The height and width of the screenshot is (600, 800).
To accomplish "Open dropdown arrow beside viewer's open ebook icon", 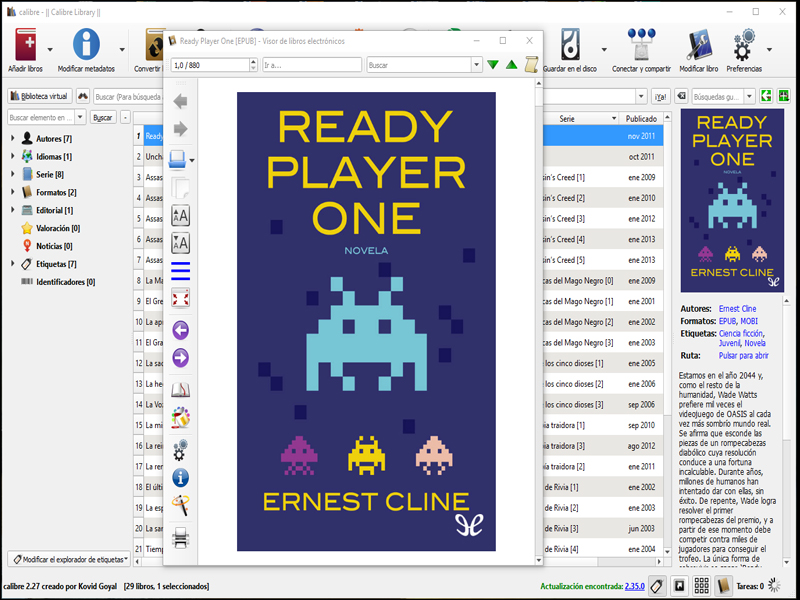I will click(192, 160).
